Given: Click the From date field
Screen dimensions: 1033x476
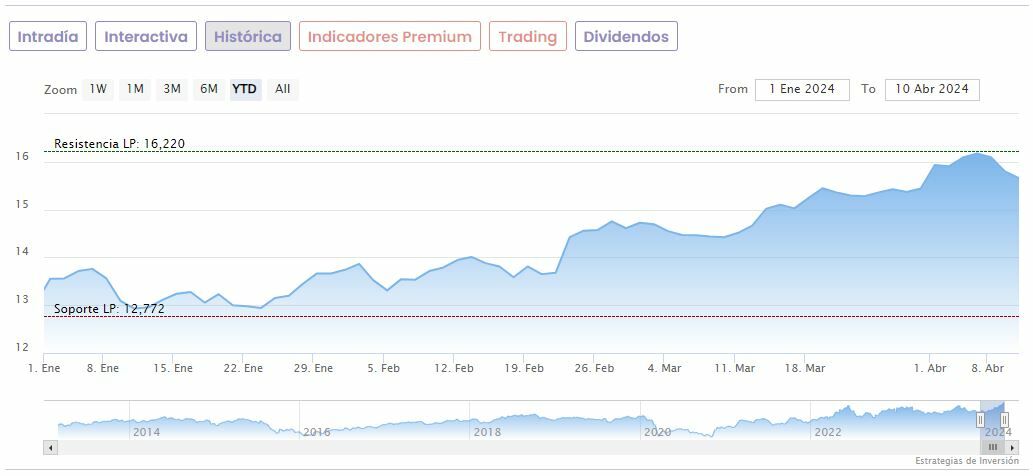Looking at the screenshot, I should pos(802,89).
